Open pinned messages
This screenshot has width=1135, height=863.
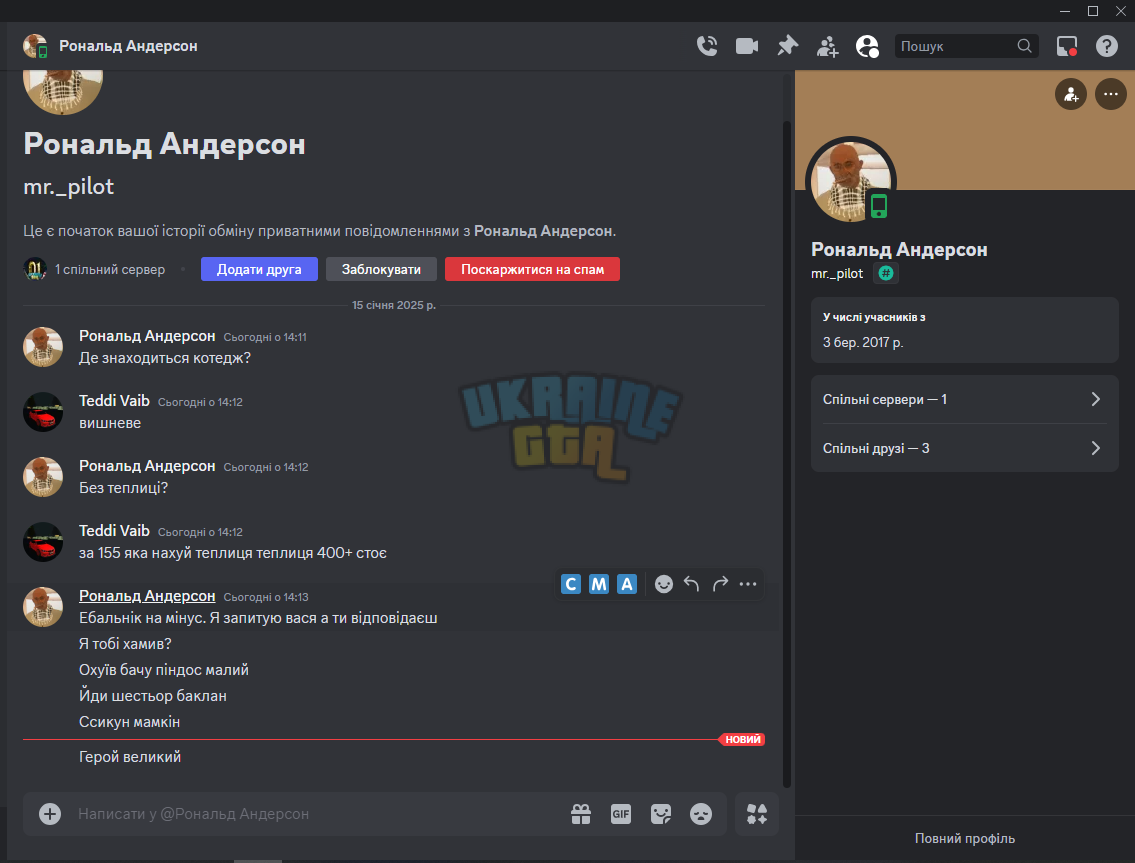(788, 46)
